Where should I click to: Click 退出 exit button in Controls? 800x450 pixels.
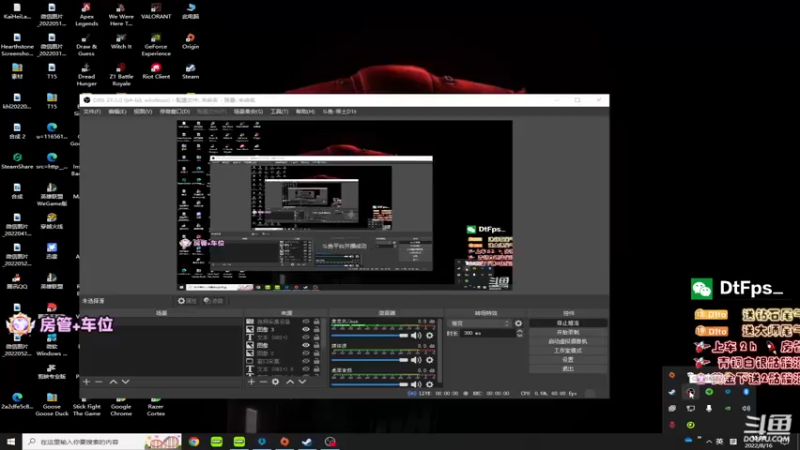coord(568,368)
